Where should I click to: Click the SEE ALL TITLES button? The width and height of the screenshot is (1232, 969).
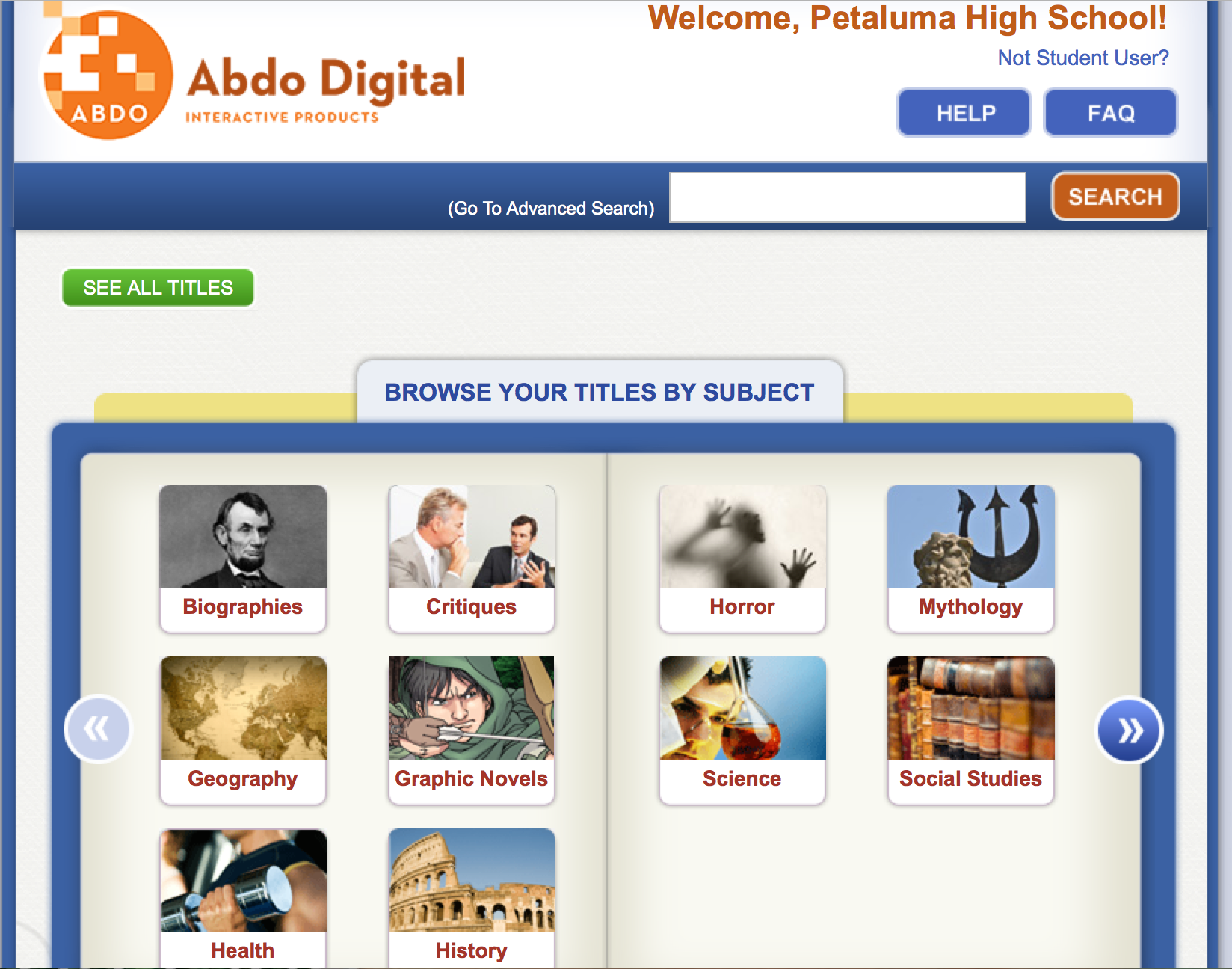(158, 288)
